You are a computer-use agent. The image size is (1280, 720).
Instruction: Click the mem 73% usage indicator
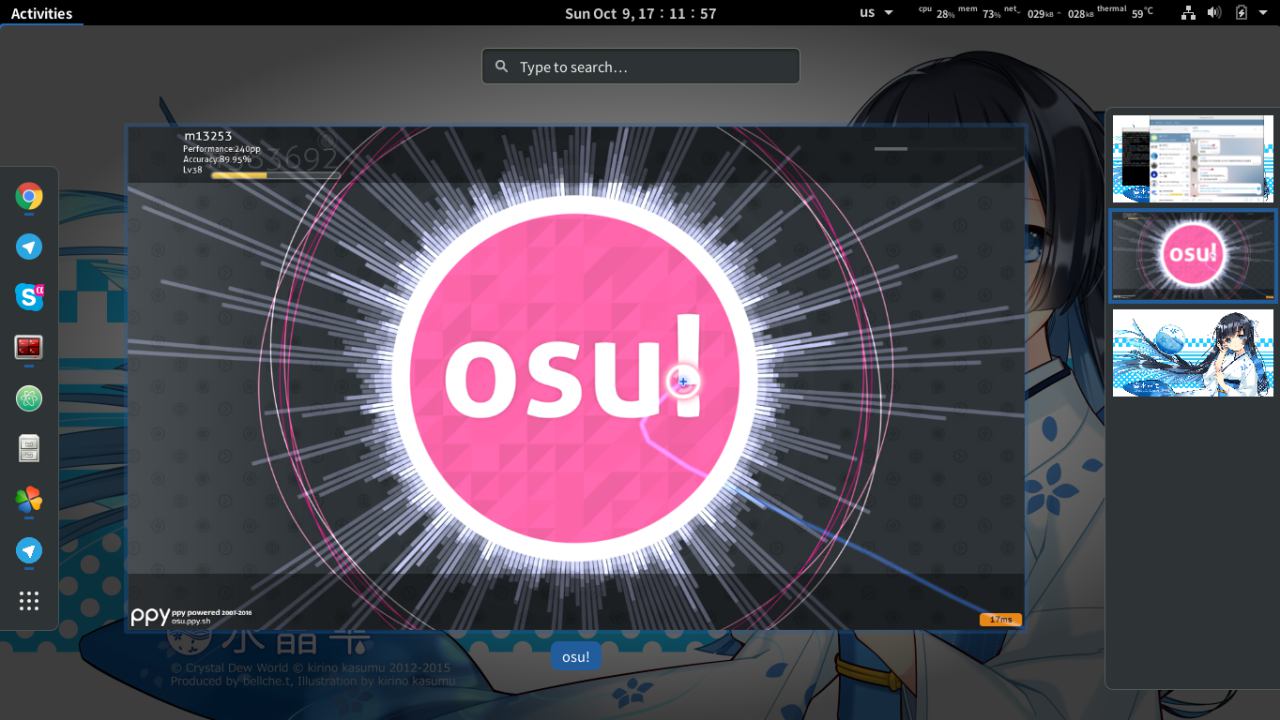(980, 13)
